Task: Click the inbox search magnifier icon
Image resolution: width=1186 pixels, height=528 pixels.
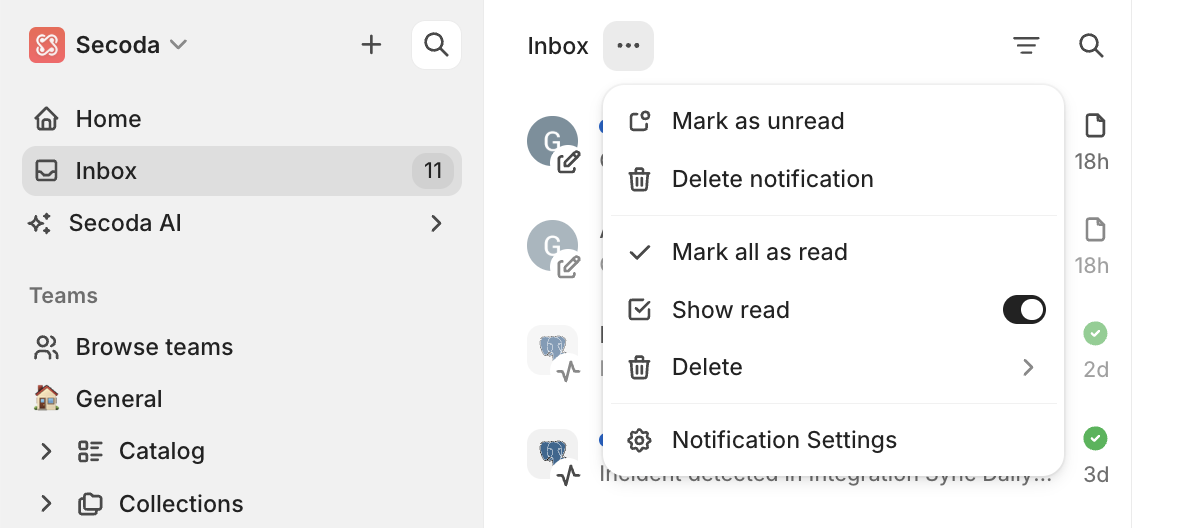Action: [1091, 46]
